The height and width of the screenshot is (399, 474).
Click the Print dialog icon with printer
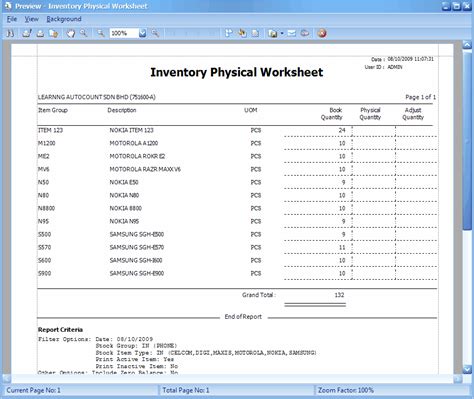click(x=27, y=33)
